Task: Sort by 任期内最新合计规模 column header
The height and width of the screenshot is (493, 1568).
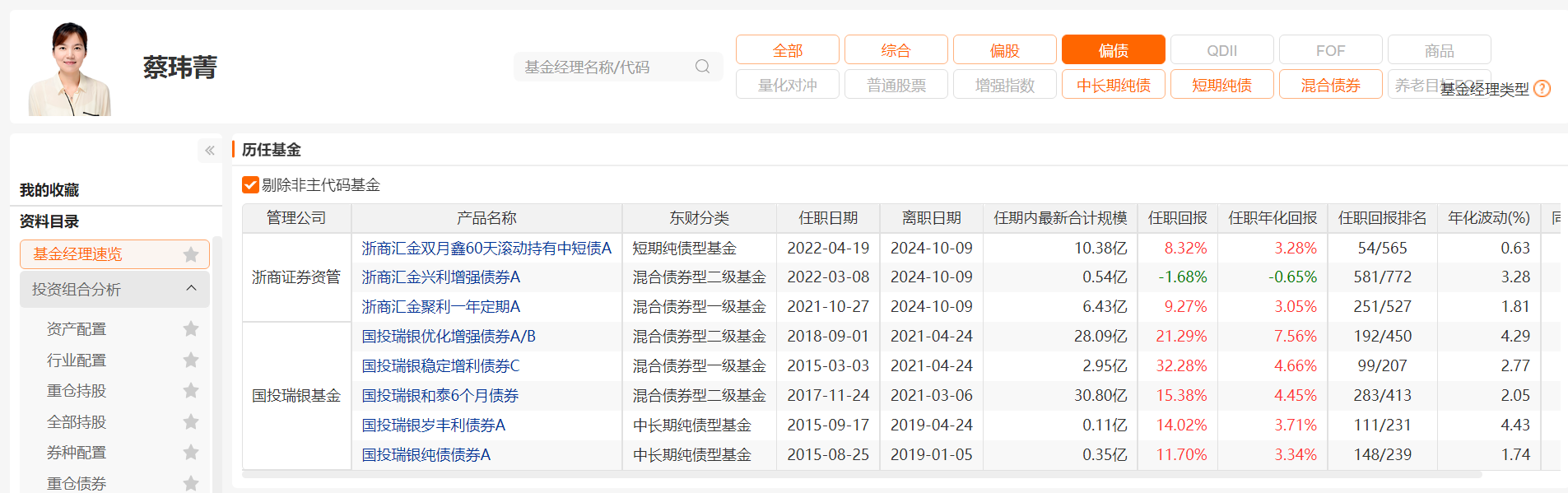Action: point(1060,218)
